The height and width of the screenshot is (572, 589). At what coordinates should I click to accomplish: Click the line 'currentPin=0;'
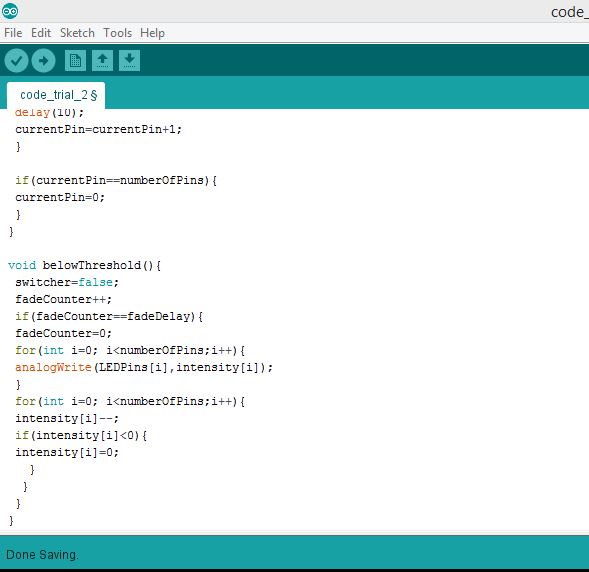[x=60, y=197]
